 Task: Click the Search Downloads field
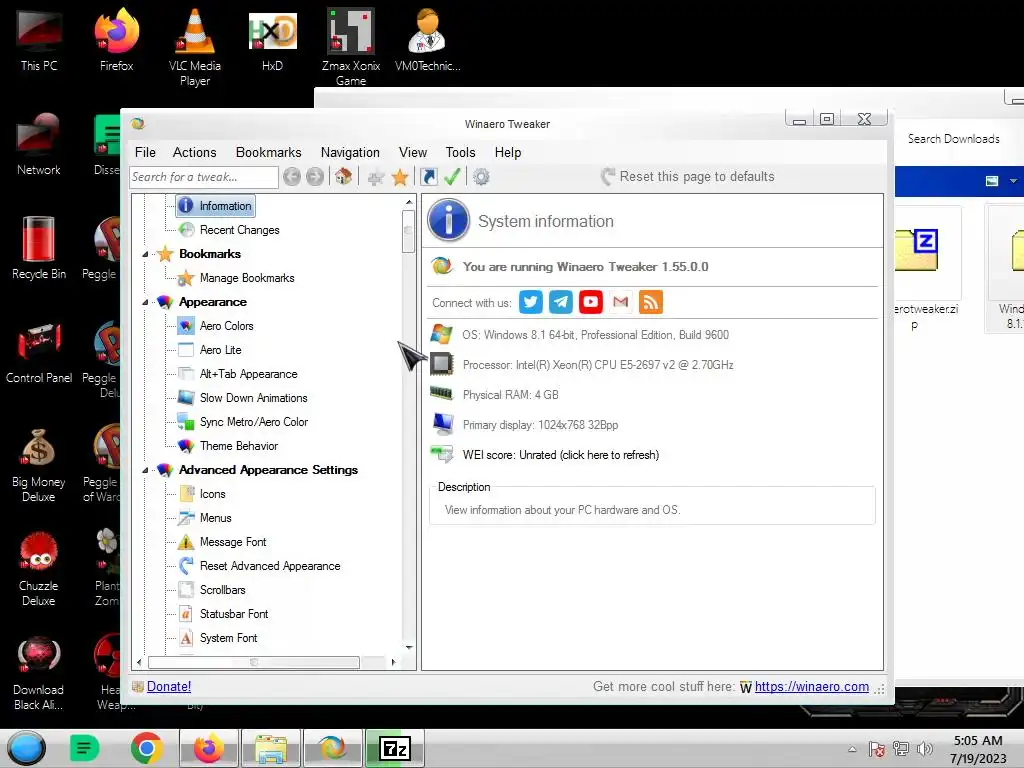(x=953, y=138)
